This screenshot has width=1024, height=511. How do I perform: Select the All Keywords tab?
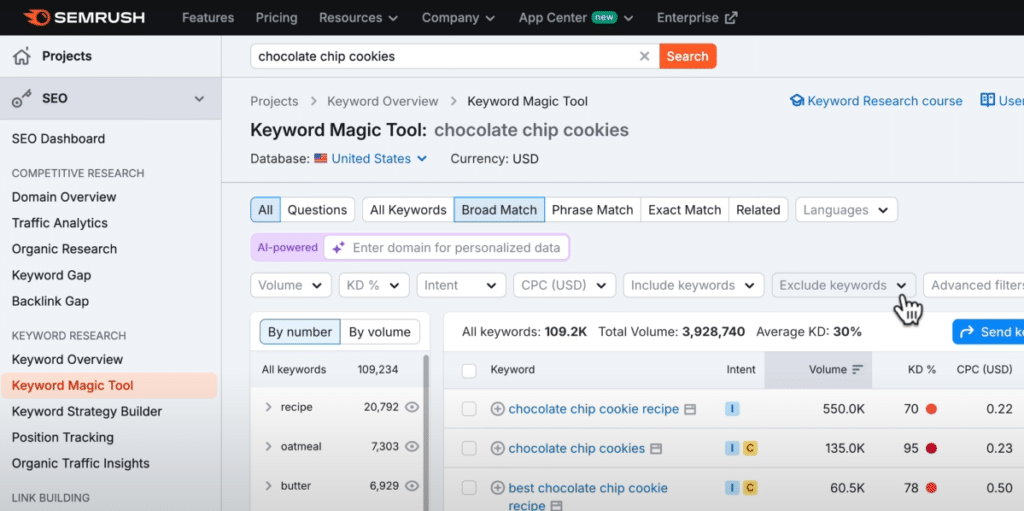tap(408, 210)
